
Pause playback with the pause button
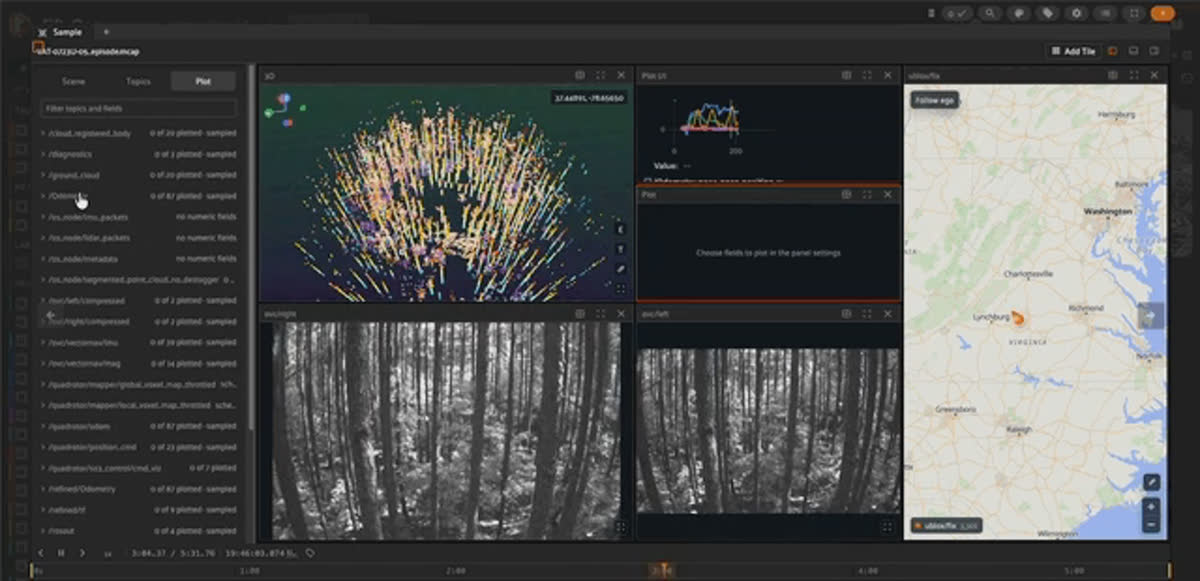pyautogui.click(x=61, y=552)
